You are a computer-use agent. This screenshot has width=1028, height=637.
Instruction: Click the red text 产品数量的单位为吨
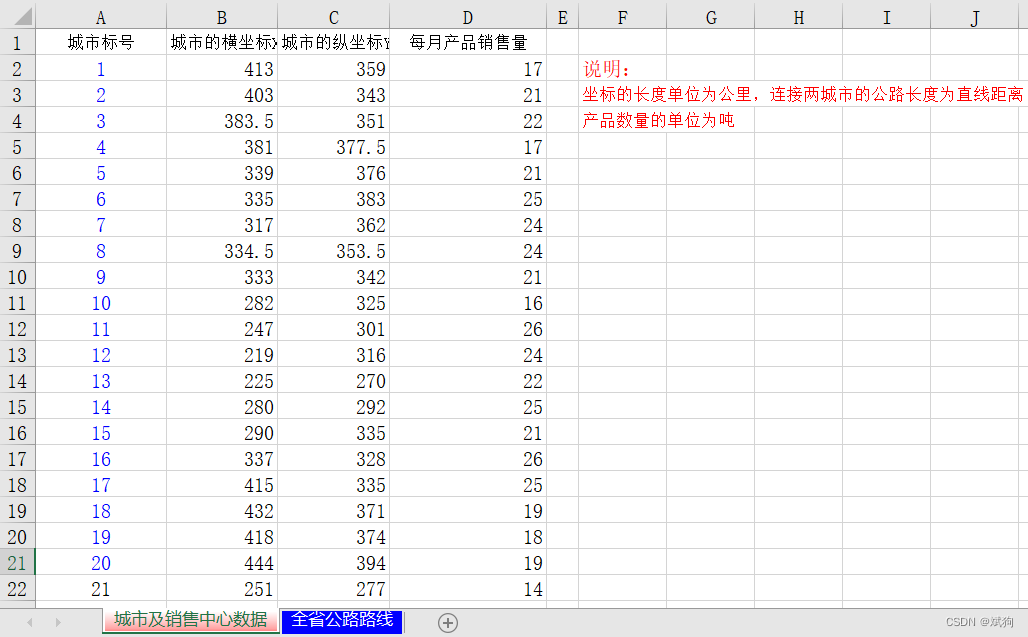click(658, 121)
